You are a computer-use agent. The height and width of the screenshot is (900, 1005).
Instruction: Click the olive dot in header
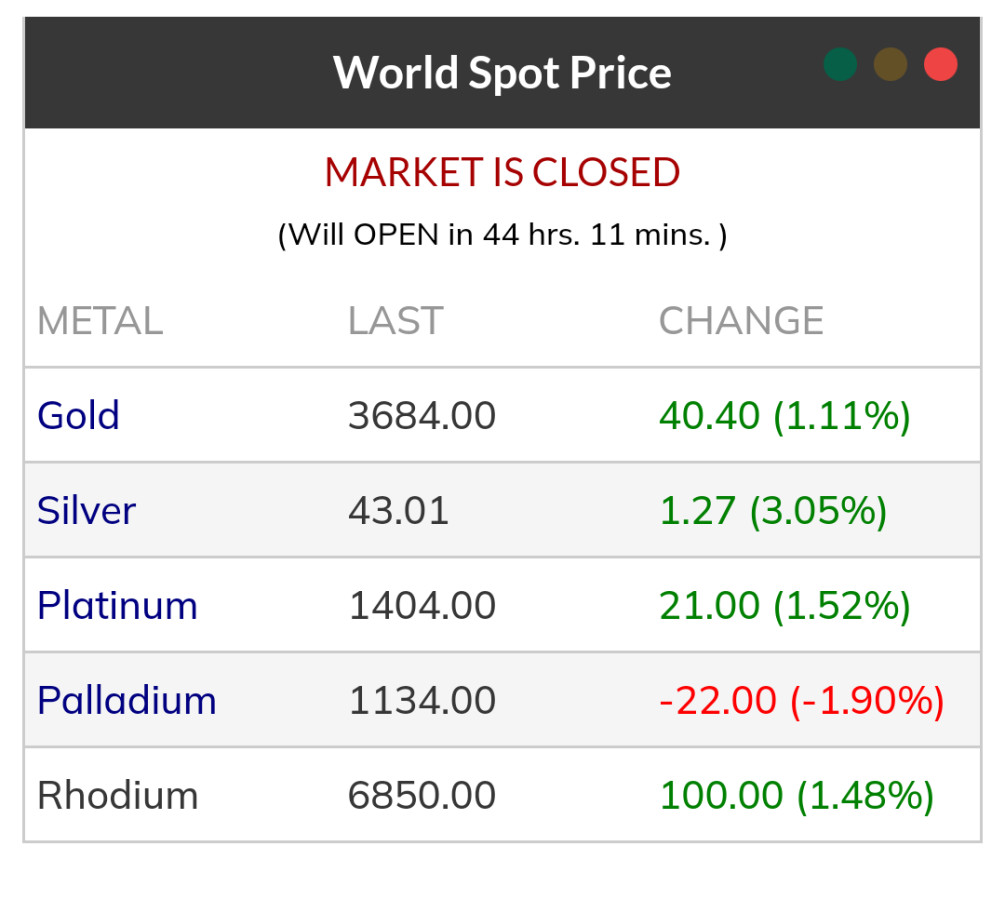click(890, 65)
